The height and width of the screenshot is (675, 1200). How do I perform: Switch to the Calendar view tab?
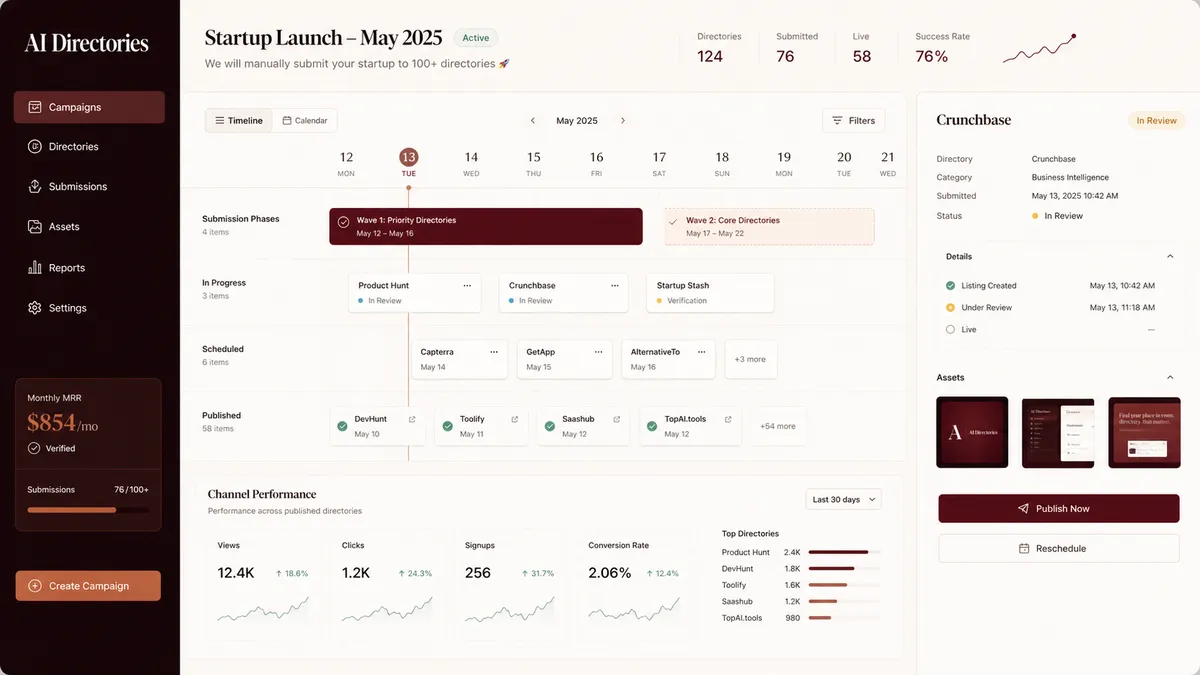pyautogui.click(x=305, y=120)
